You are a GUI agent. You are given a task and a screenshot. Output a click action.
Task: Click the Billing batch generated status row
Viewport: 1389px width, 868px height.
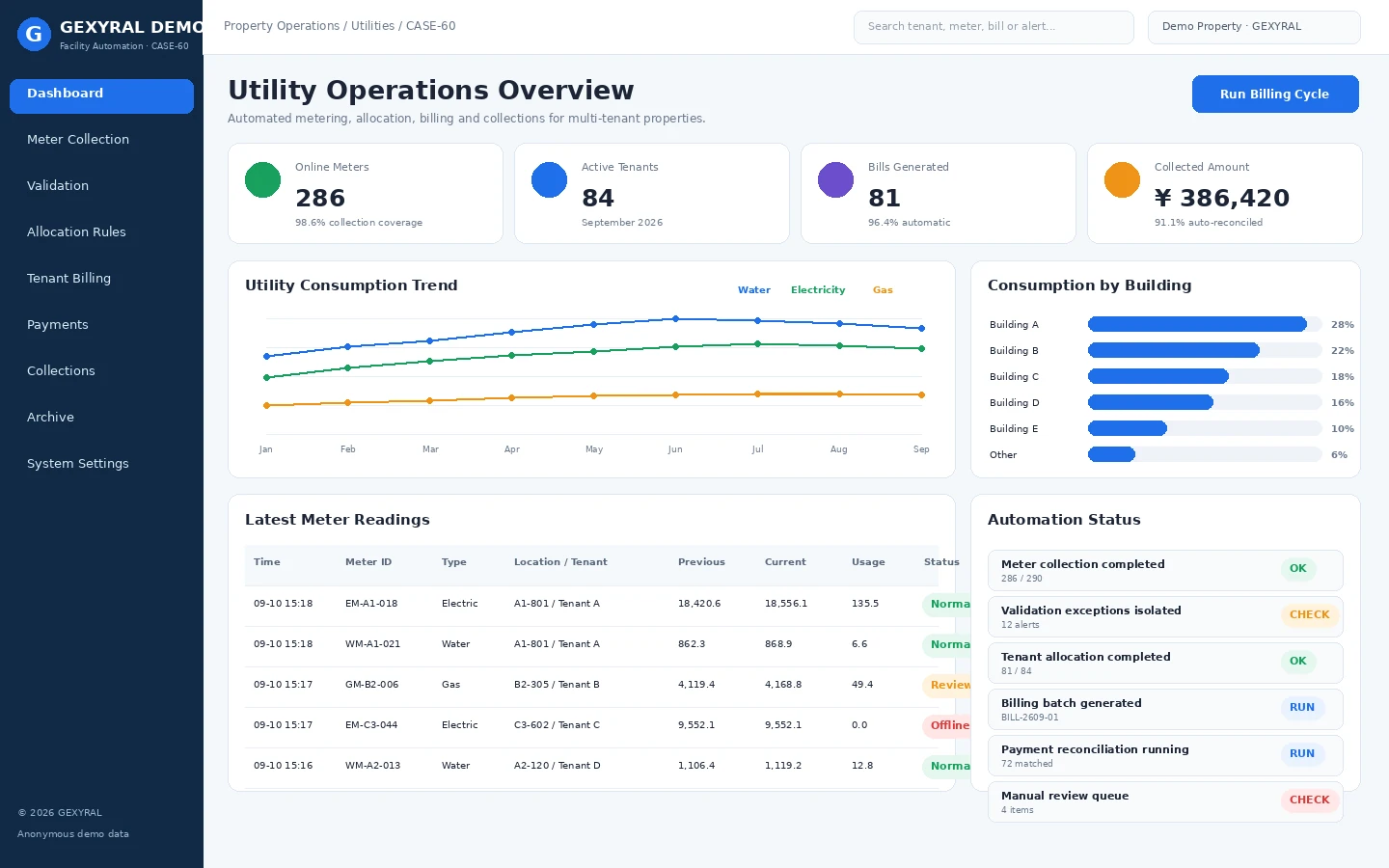pyautogui.click(x=1165, y=710)
